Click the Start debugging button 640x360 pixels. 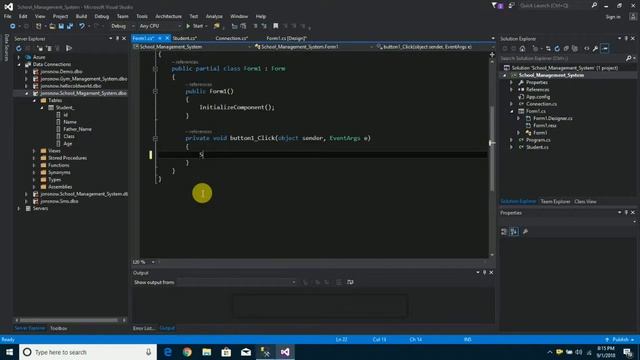(195, 26)
